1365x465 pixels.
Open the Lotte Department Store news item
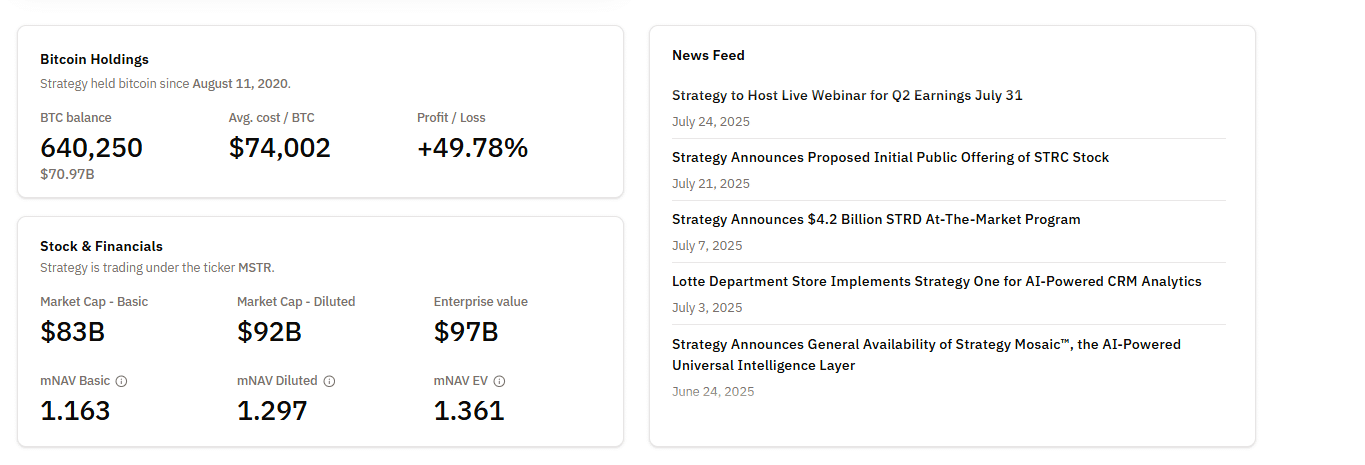click(x=936, y=282)
